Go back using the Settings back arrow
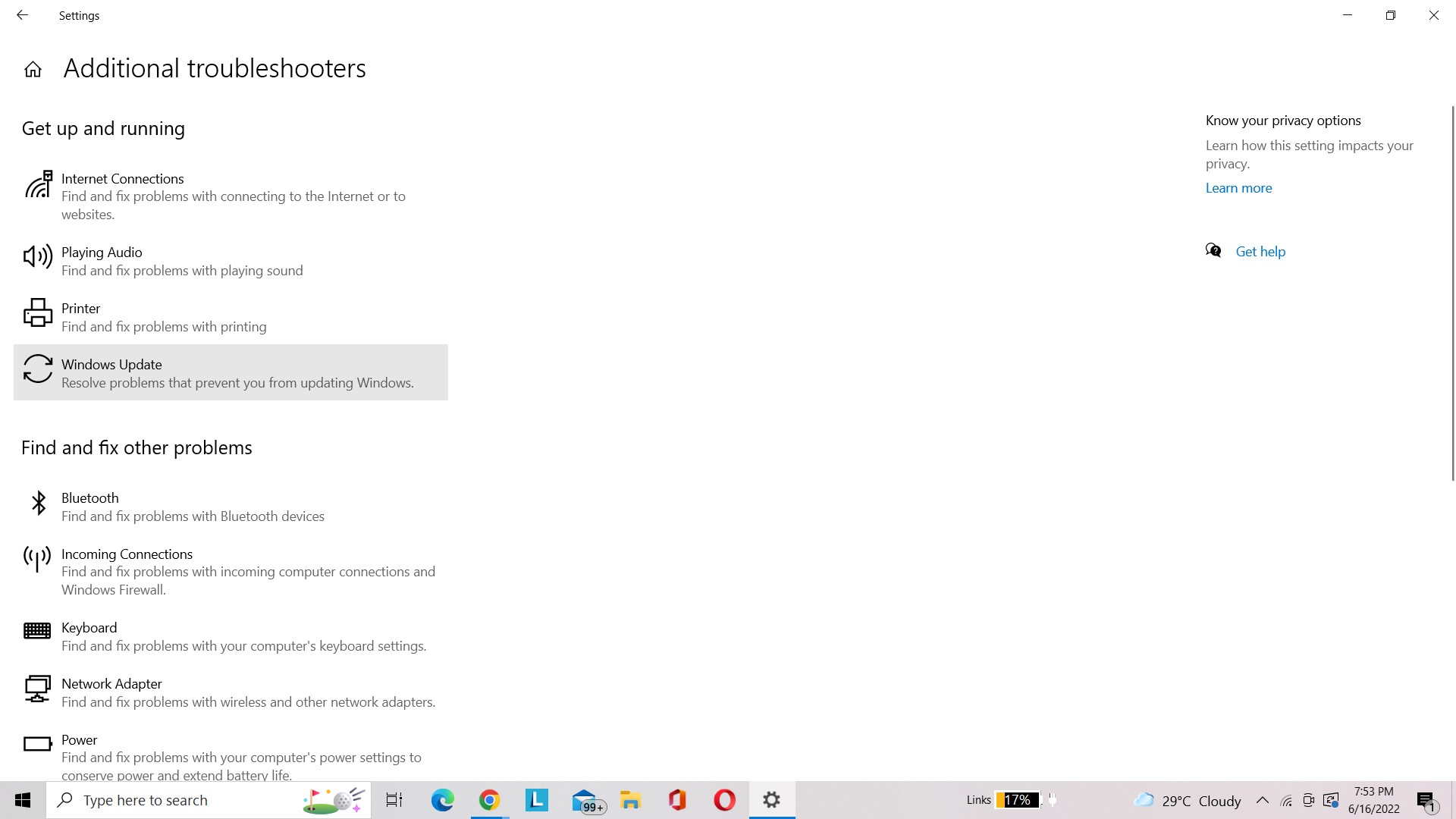Screen dimensions: 1456x819 point(22,15)
